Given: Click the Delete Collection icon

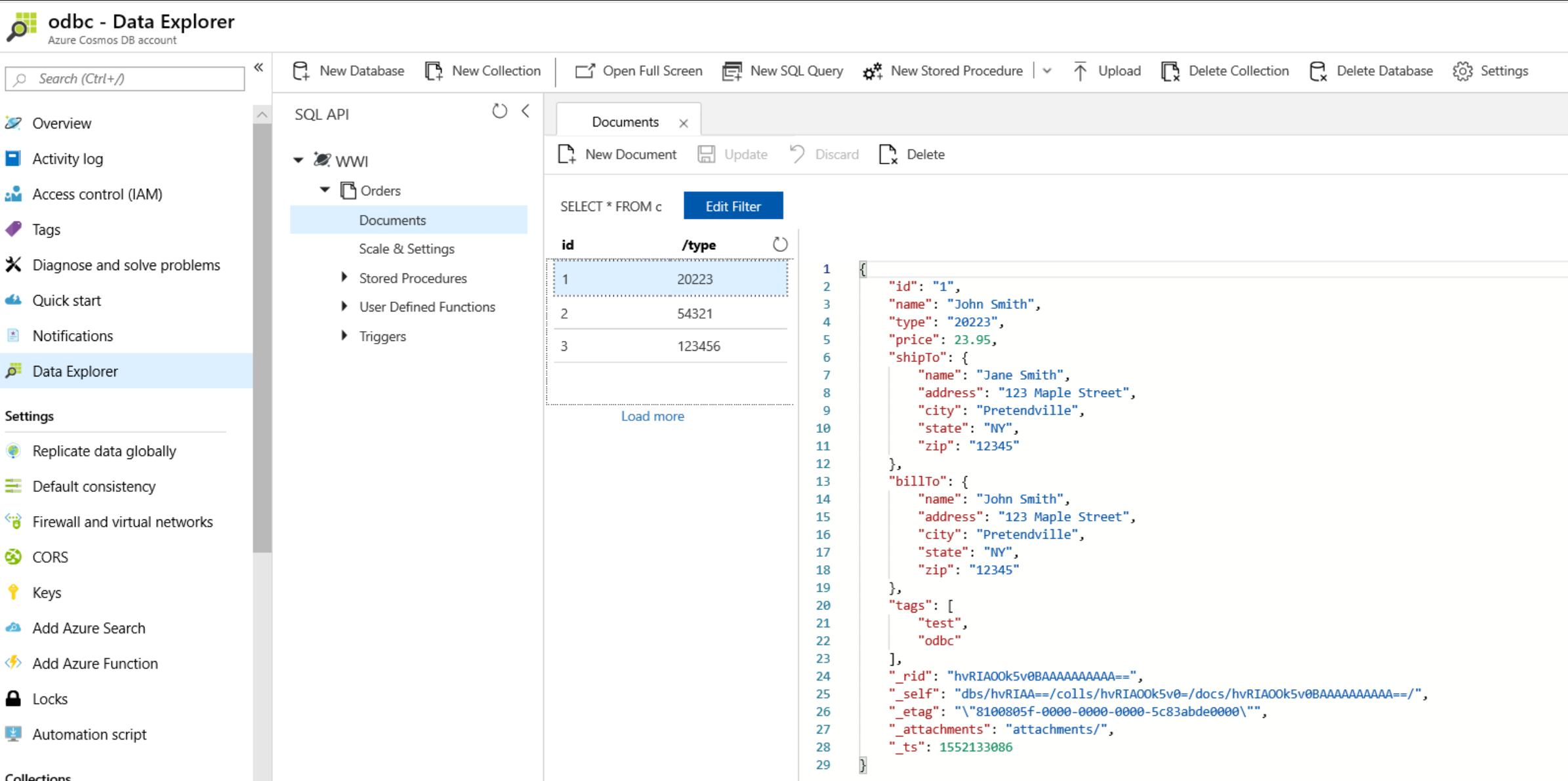Looking at the screenshot, I should 1170,71.
